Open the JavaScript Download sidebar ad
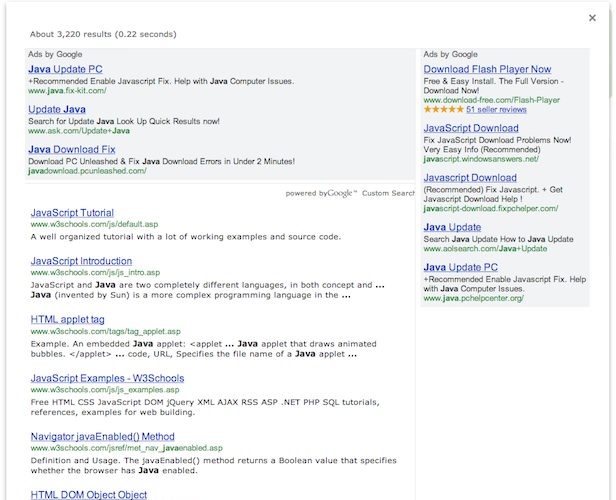 pyautogui.click(x=471, y=128)
